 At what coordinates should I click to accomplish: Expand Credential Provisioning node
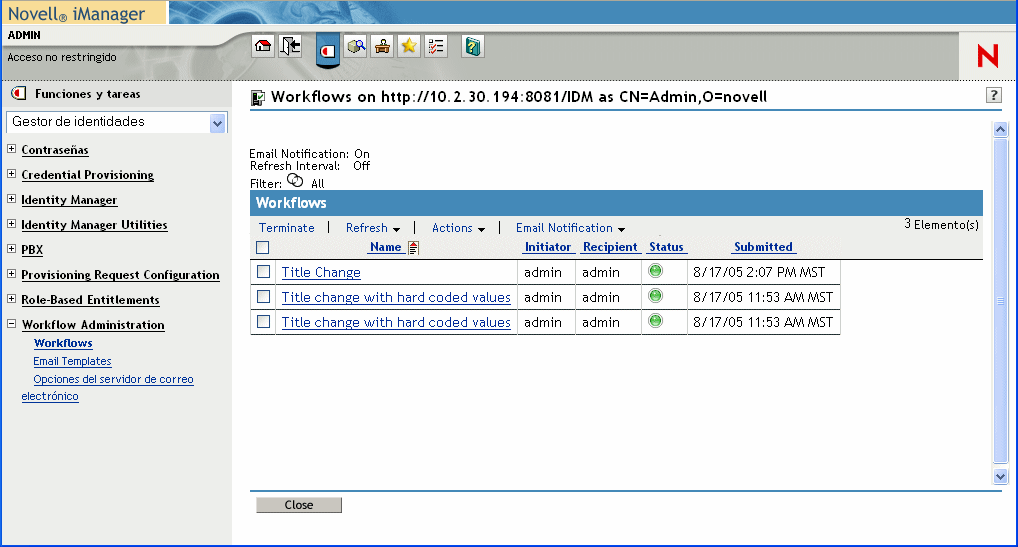[x=11, y=173]
